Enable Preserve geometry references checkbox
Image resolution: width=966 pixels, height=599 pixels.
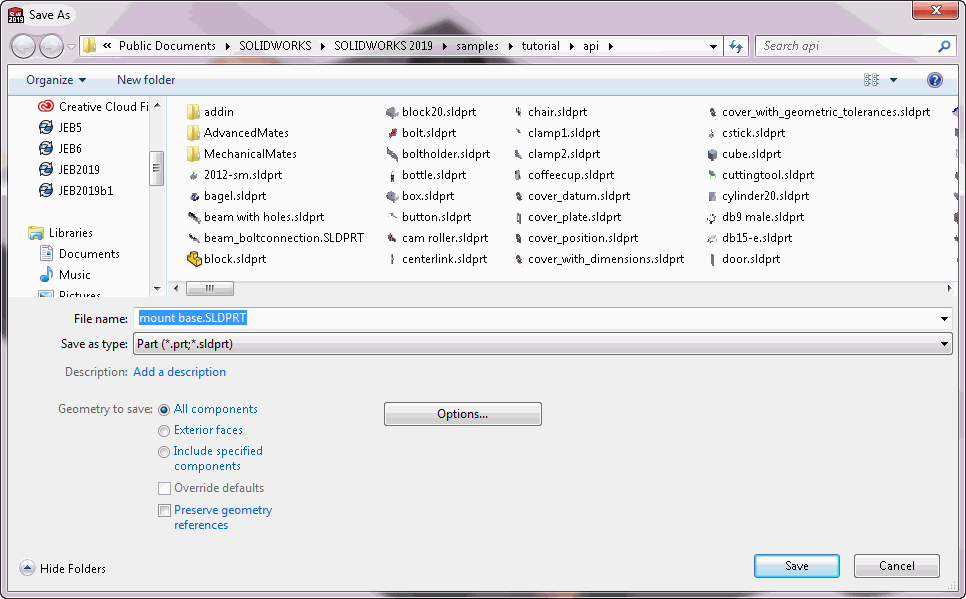(x=164, y=510)
